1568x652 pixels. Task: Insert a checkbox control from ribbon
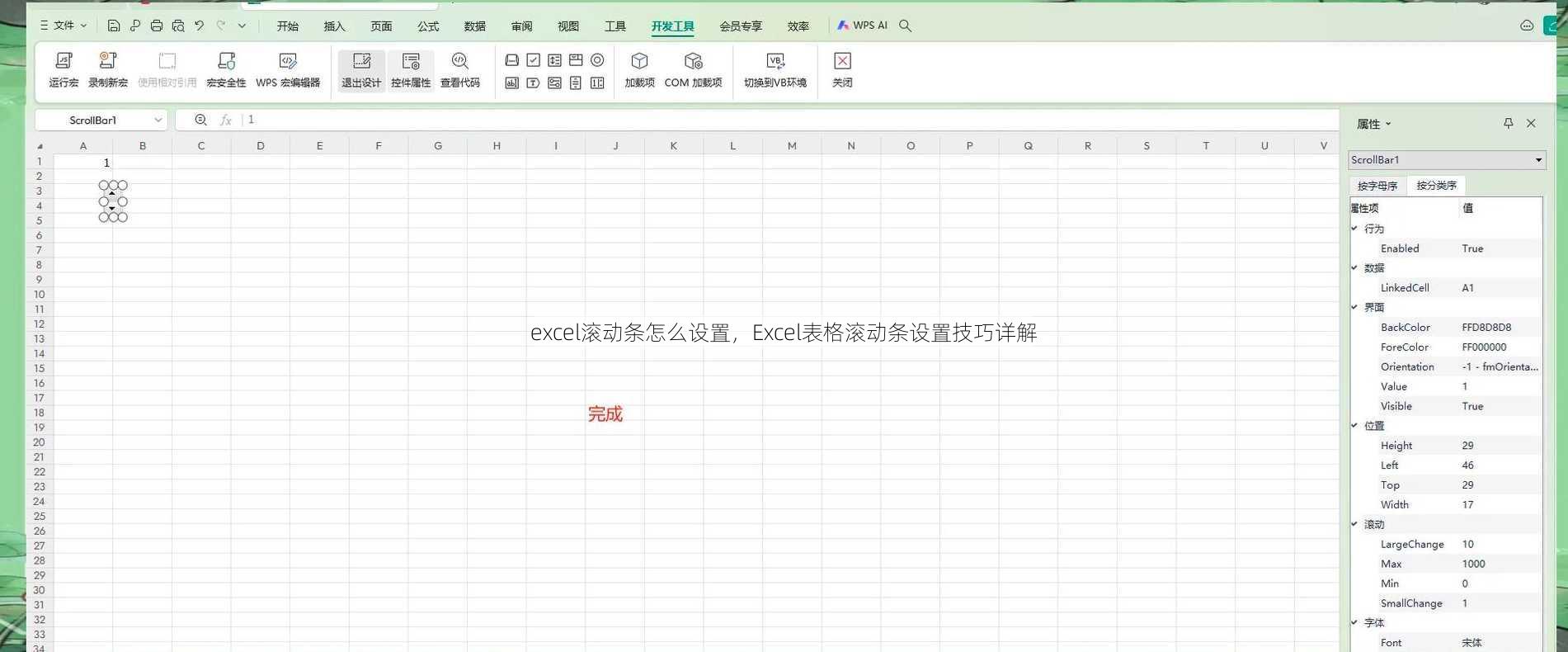coord(534,60)
